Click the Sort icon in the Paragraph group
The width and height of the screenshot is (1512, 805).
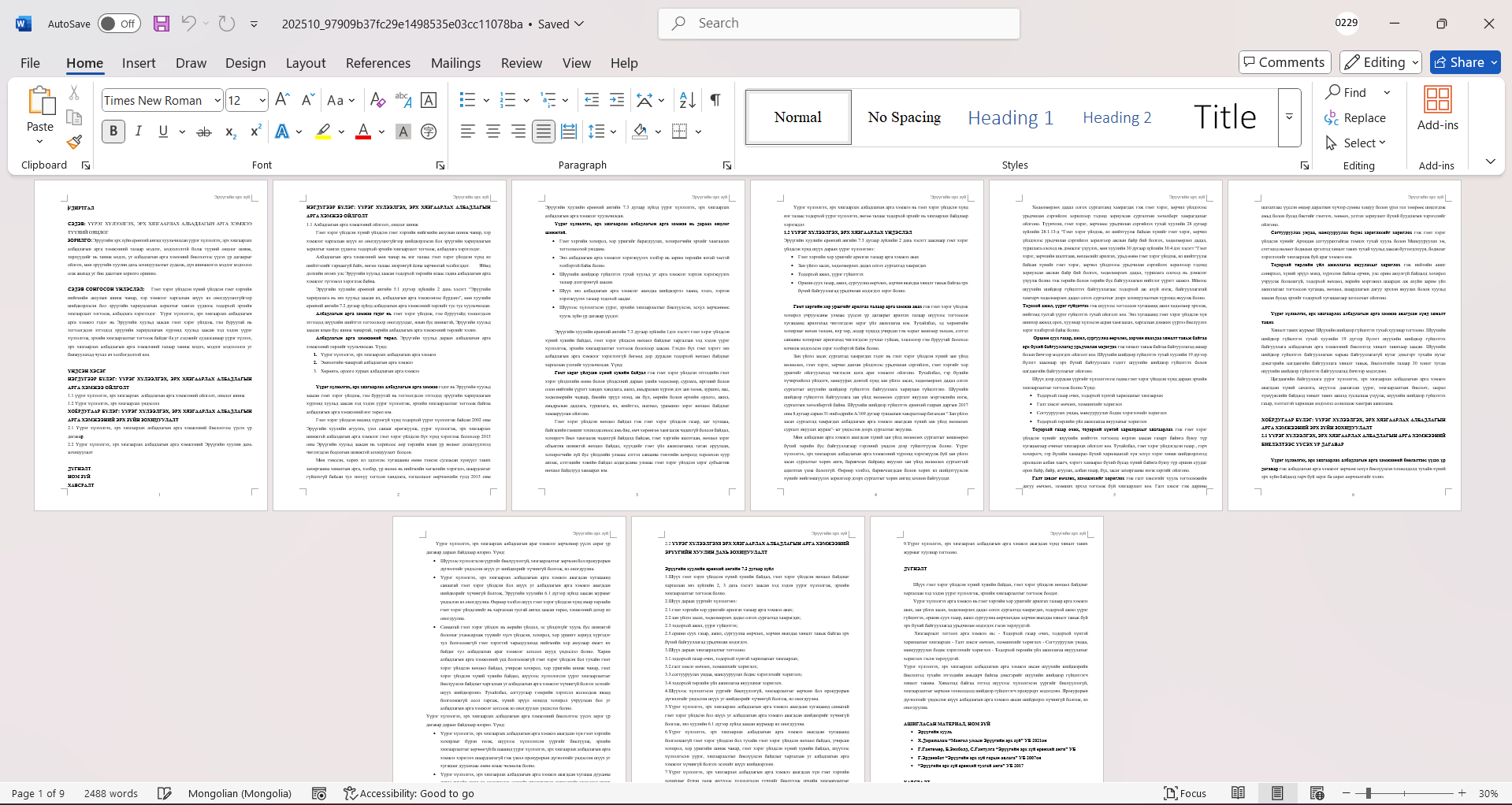click(x=687, y=100)
